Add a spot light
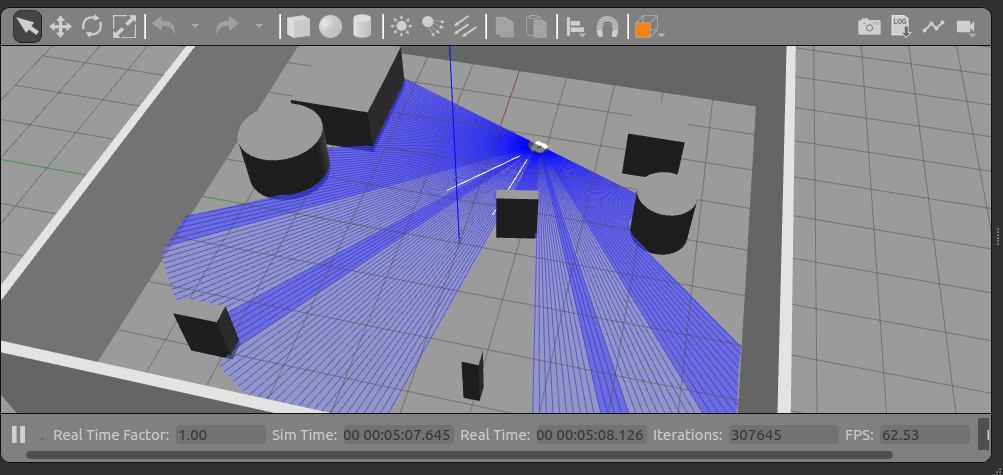 point(432,27)
